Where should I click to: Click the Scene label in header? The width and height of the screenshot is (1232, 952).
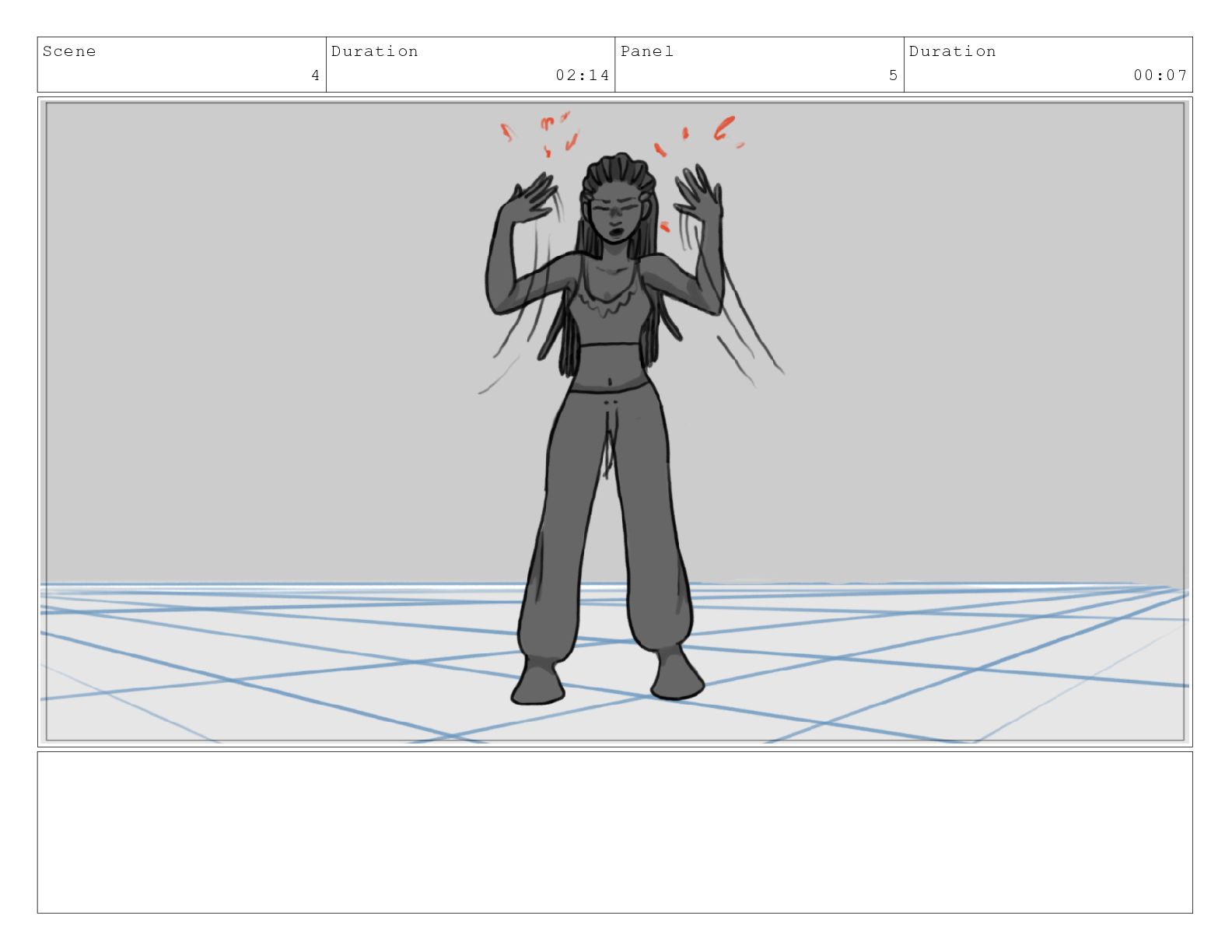tap(69, 52)
